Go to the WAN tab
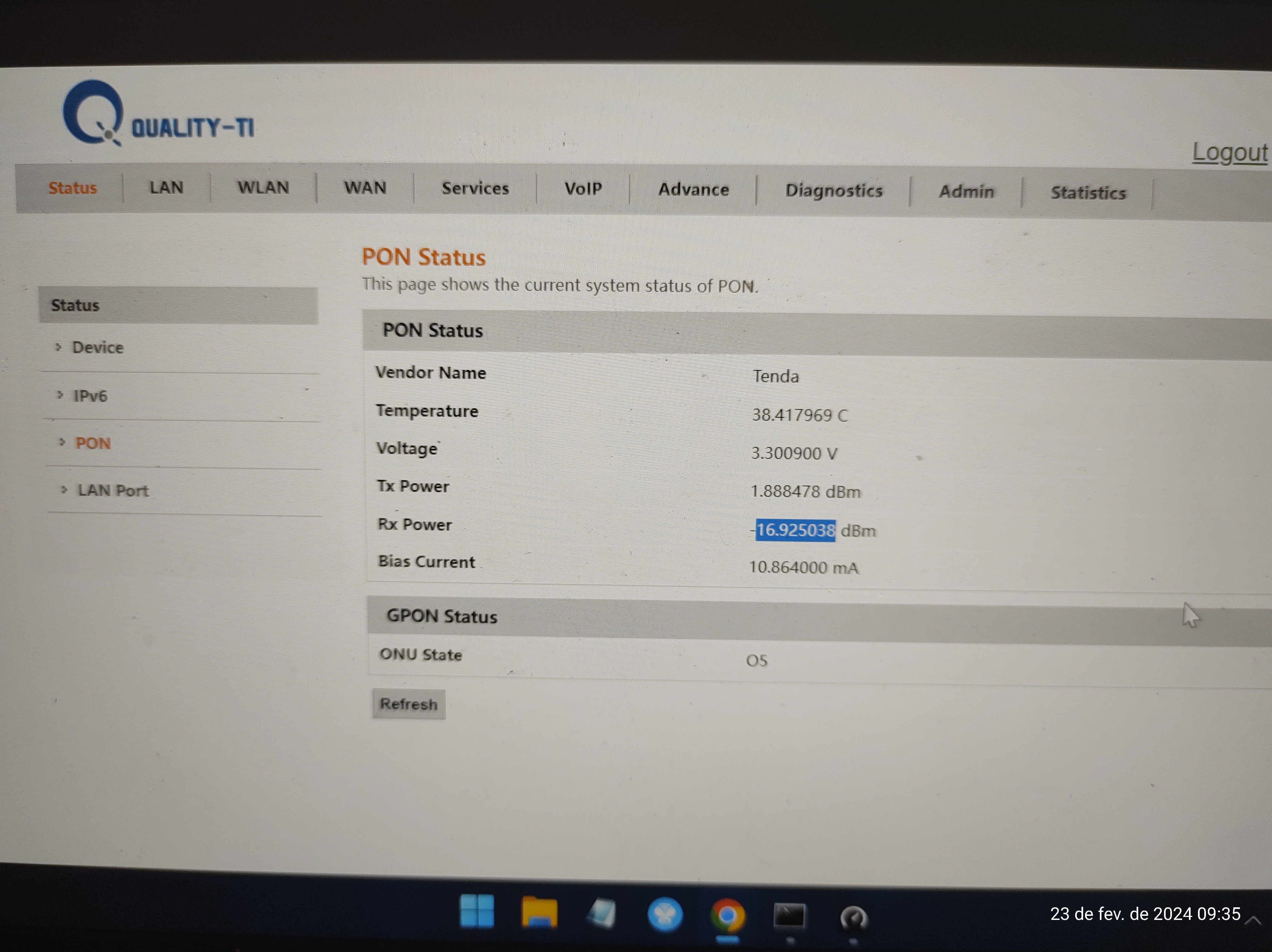The image size is (1272, 952). tap(365, 188)
